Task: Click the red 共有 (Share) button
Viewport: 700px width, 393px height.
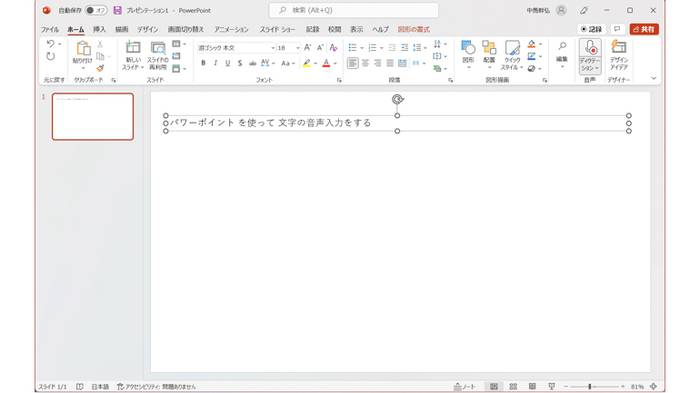Action: click(644, 29)
